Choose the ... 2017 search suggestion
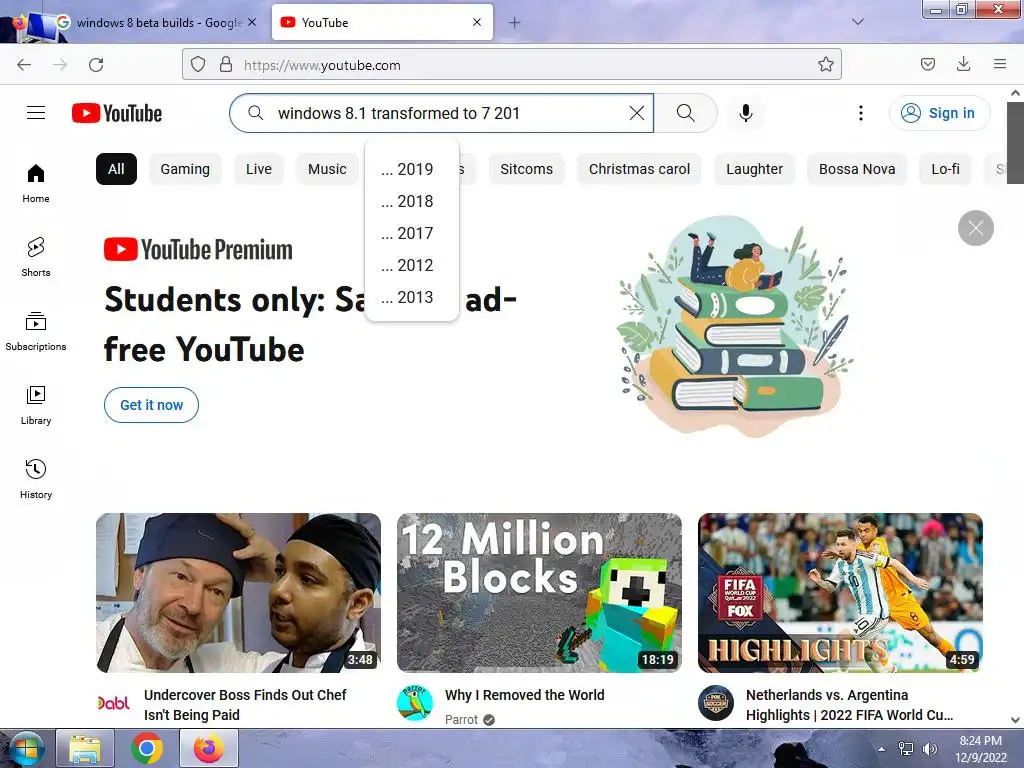Viewport: 1024px width, 768px height. tap(411, 233)
